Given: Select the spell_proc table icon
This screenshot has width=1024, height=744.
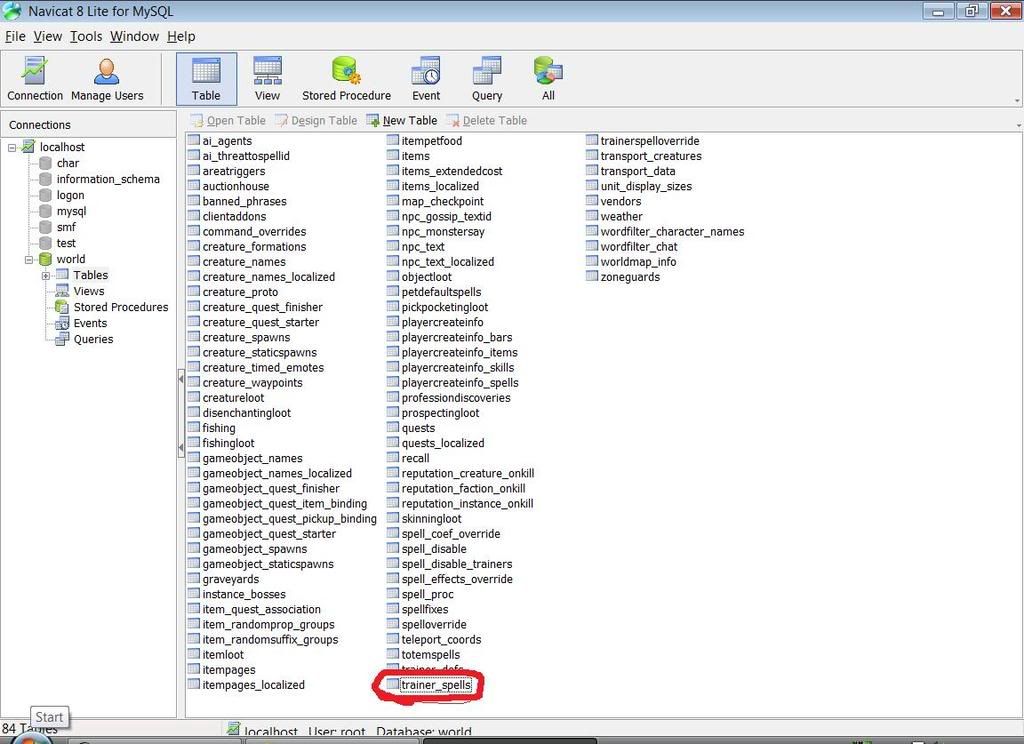Looking at the screenshot, I should pyautogui.click(x=392, y=593).
